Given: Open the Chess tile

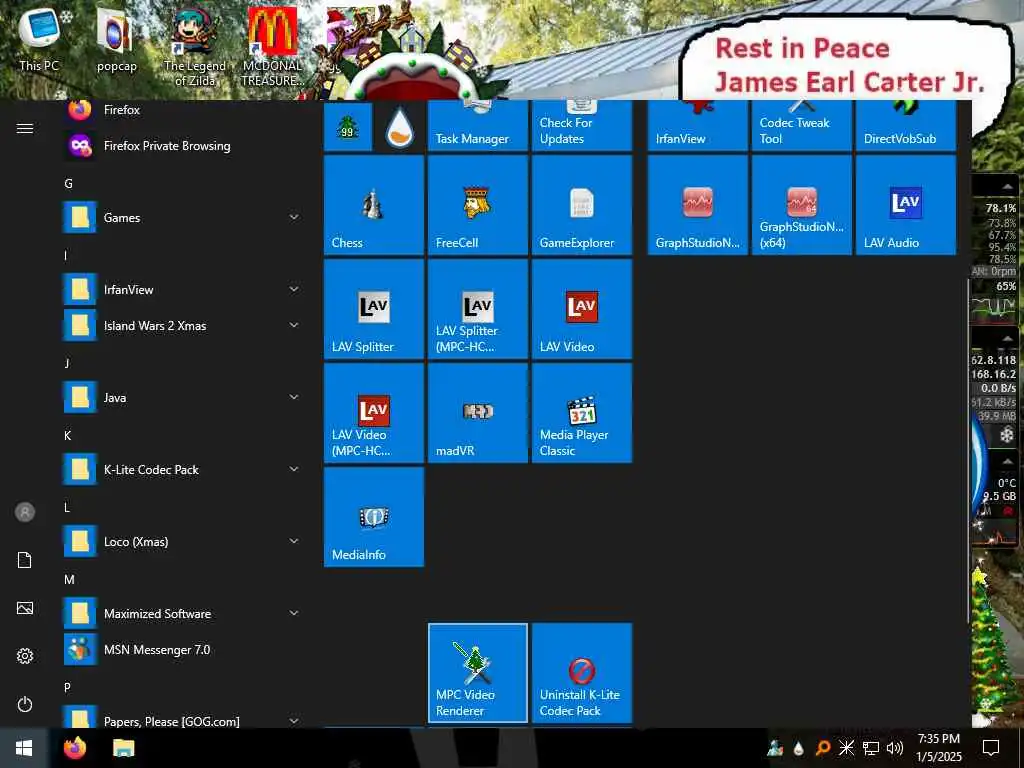Looking at the screenshot, I should coord(374,205).
